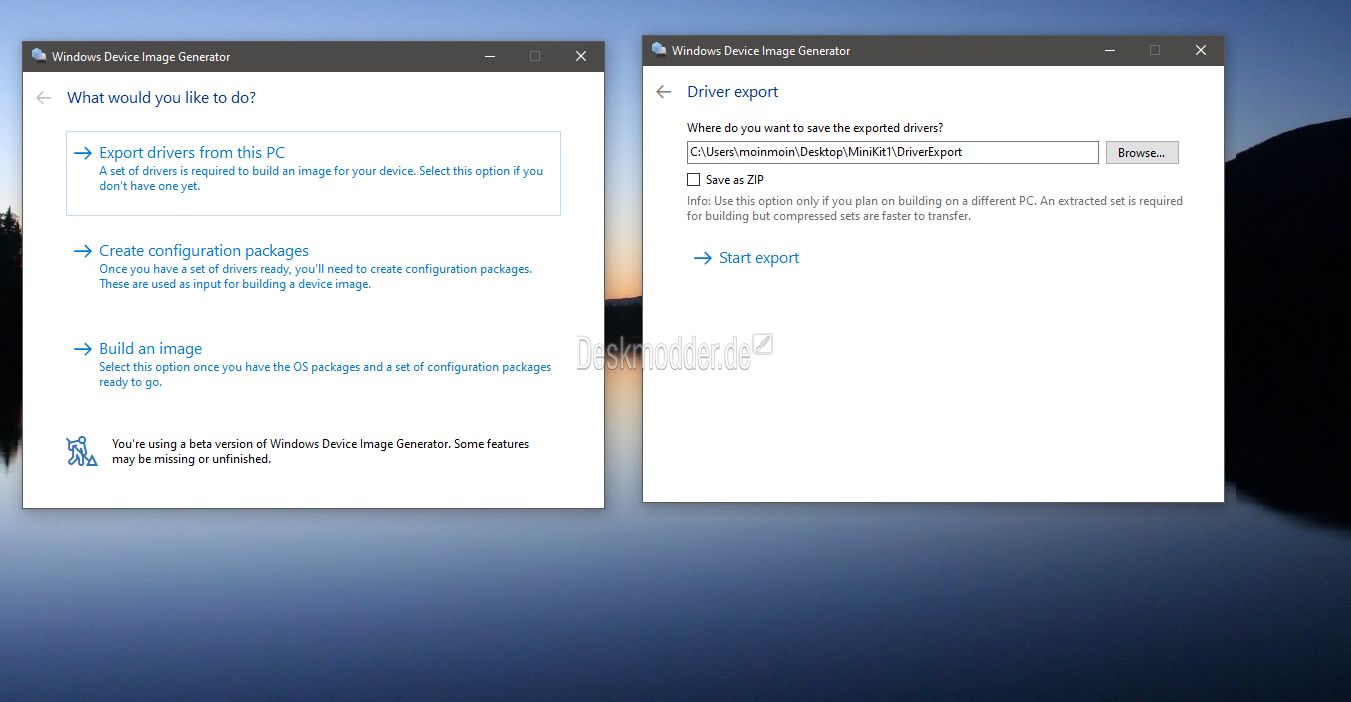Screen dimensions: 1351x702
Task: Click the beta version construction worker icon
Action: pos(82,451)
